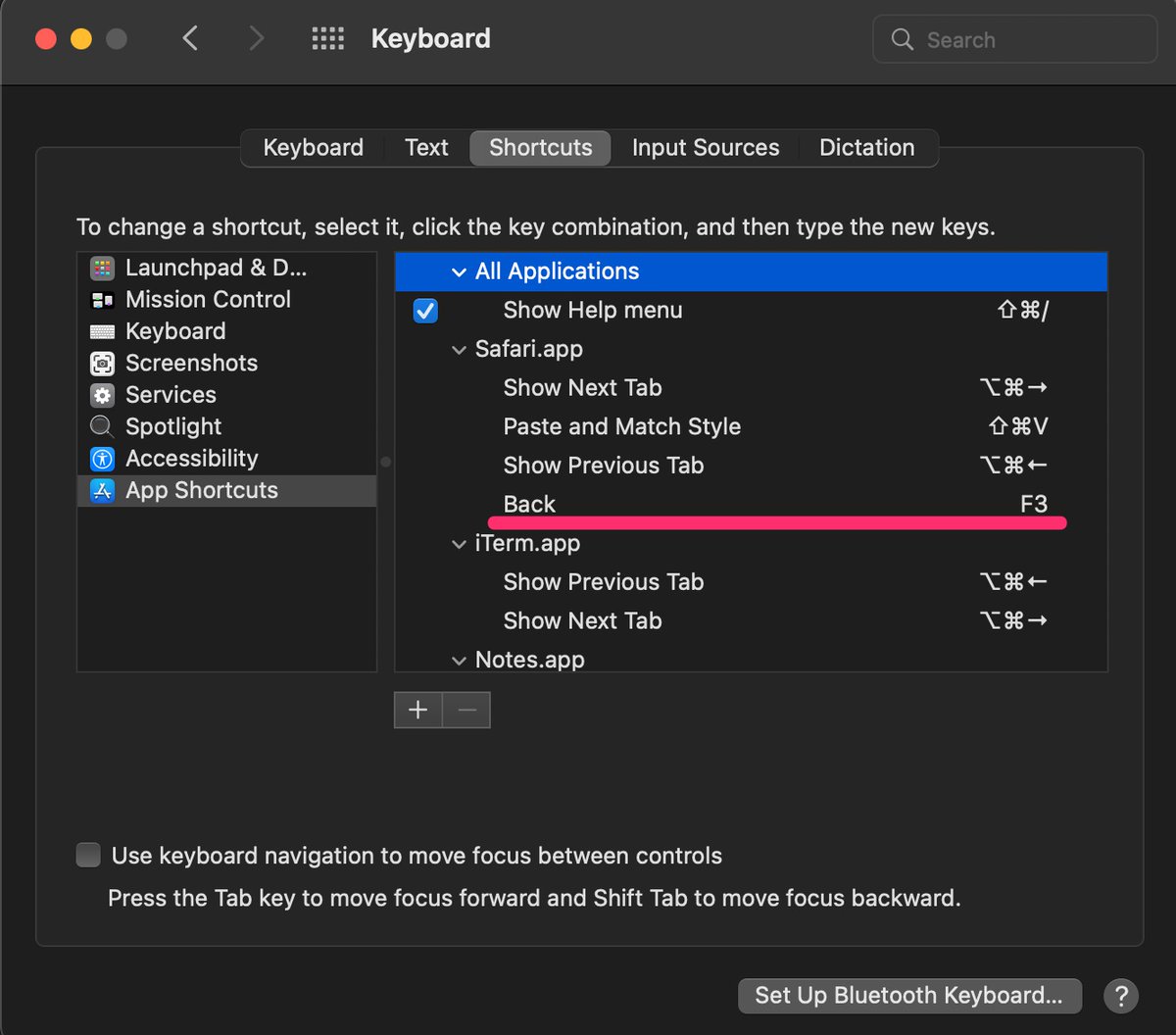Switch to the Keyboard tab
Image resolution: width=1176 pixels, height=1035 pixels.
click(313, 148)
